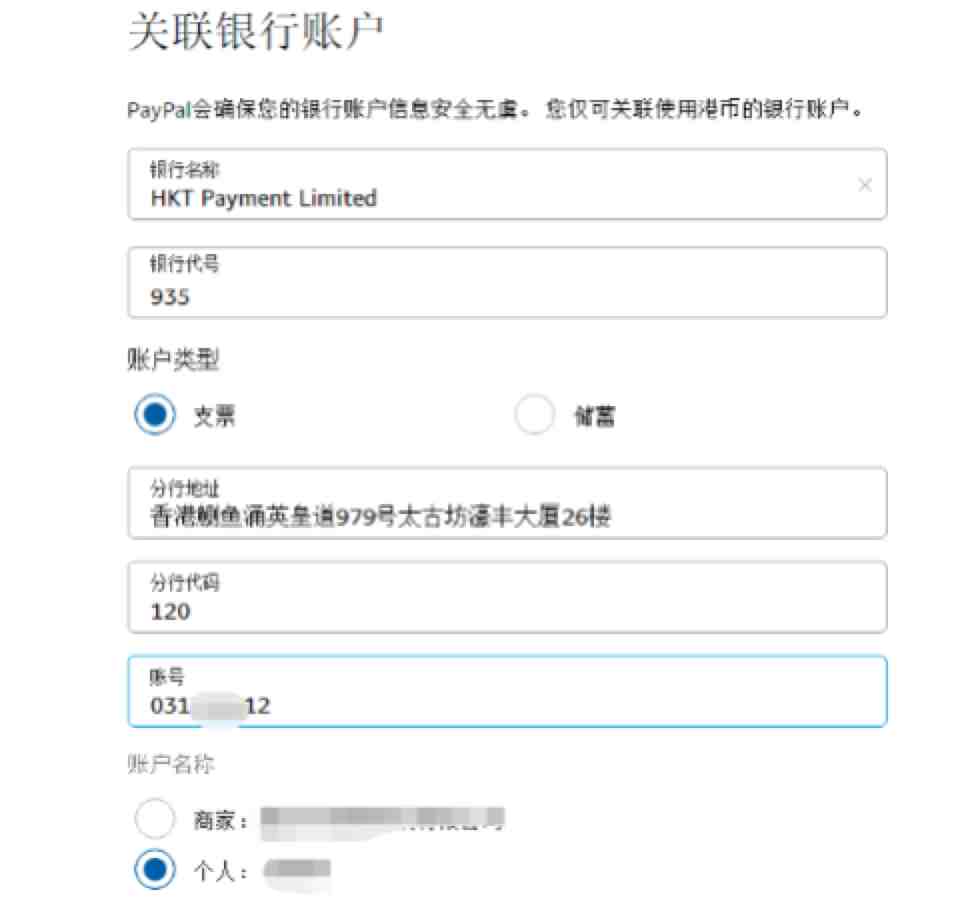Click the 账户名称 section label
Image resolution: width=964 pixels, height=920 pixels.
coord(171,764)
